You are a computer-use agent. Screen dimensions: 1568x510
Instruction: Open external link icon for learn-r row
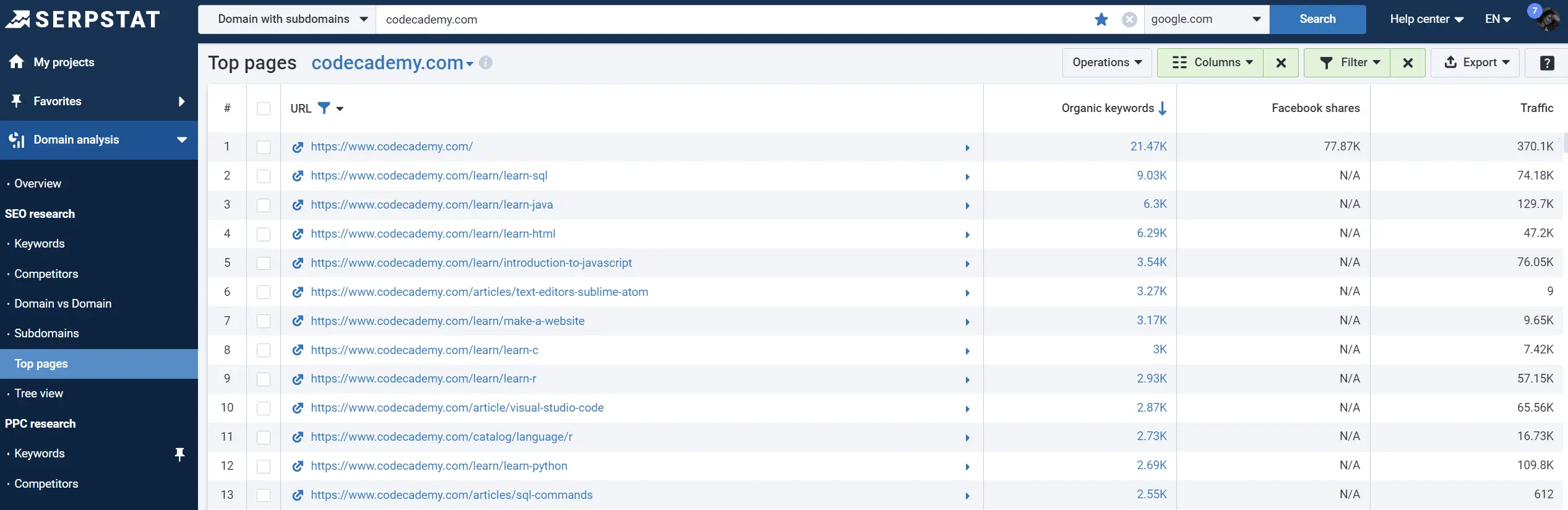pyautogui.click(x=298, y=379)
